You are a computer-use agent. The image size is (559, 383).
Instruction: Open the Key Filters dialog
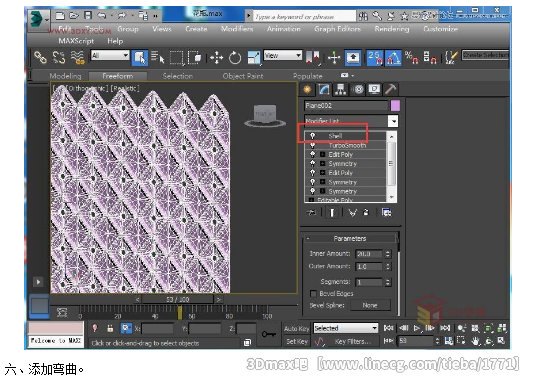[353, 341]
